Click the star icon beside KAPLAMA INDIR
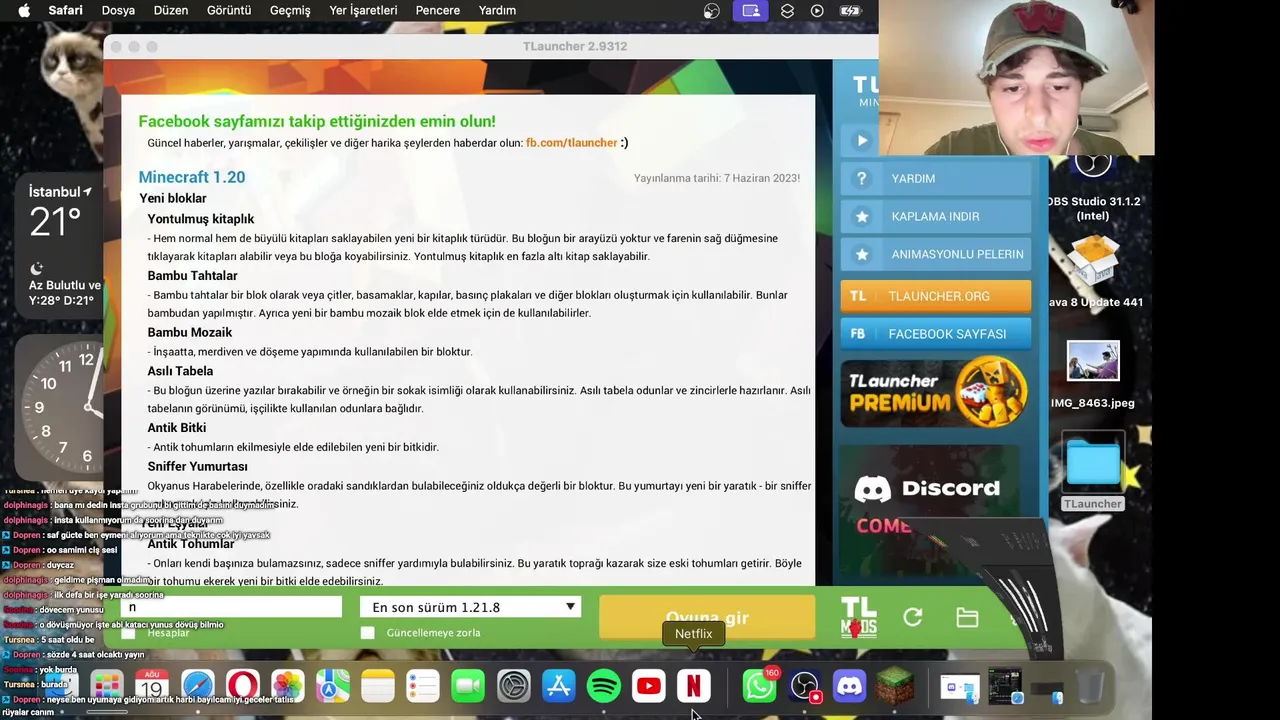 pyautogui.click(x=861, y=216)
